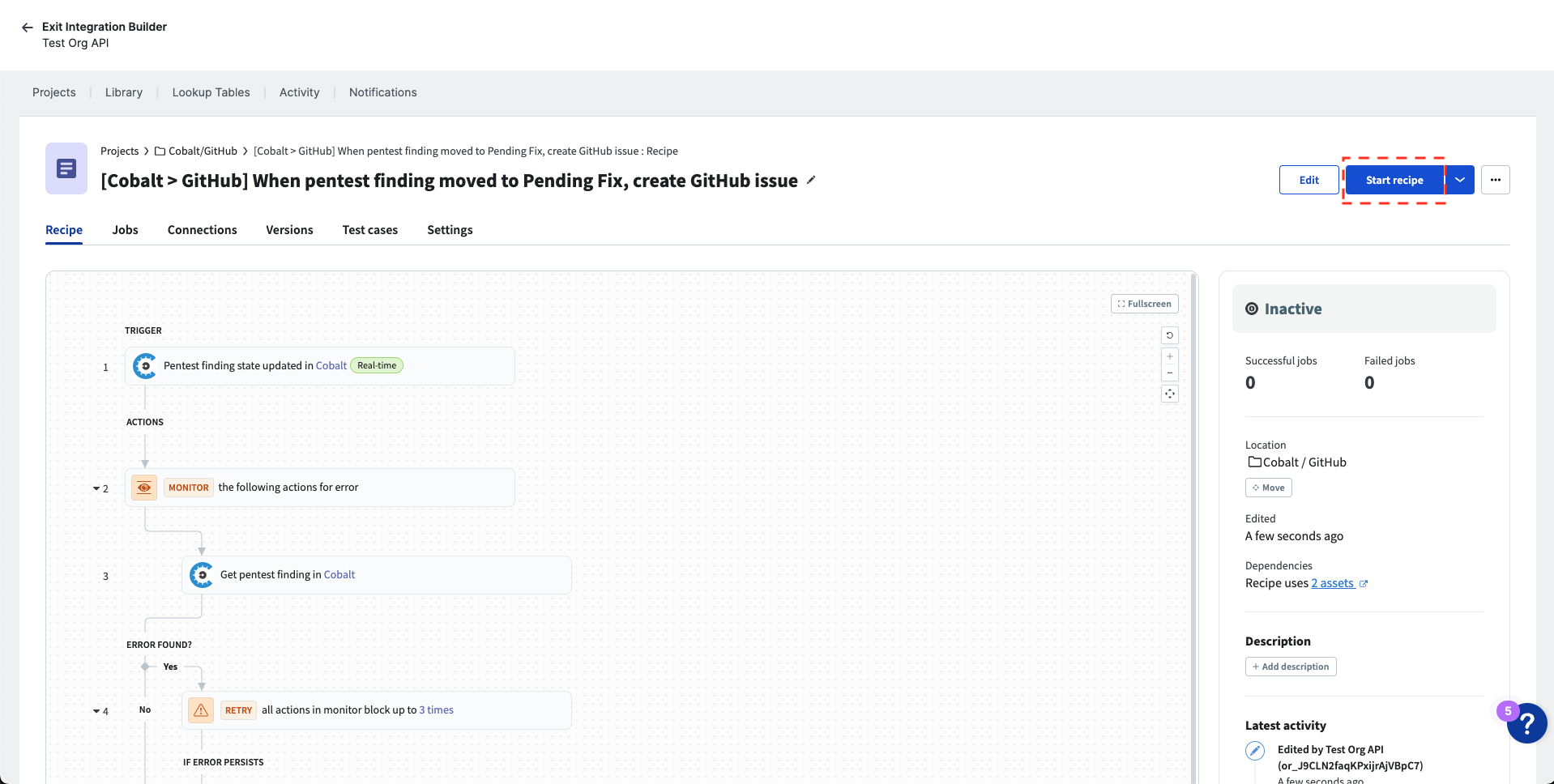Zoom in on the recipe canvas
Image resolution: width=1554 pixels, height=784 pixels.
coord(1170,356)
